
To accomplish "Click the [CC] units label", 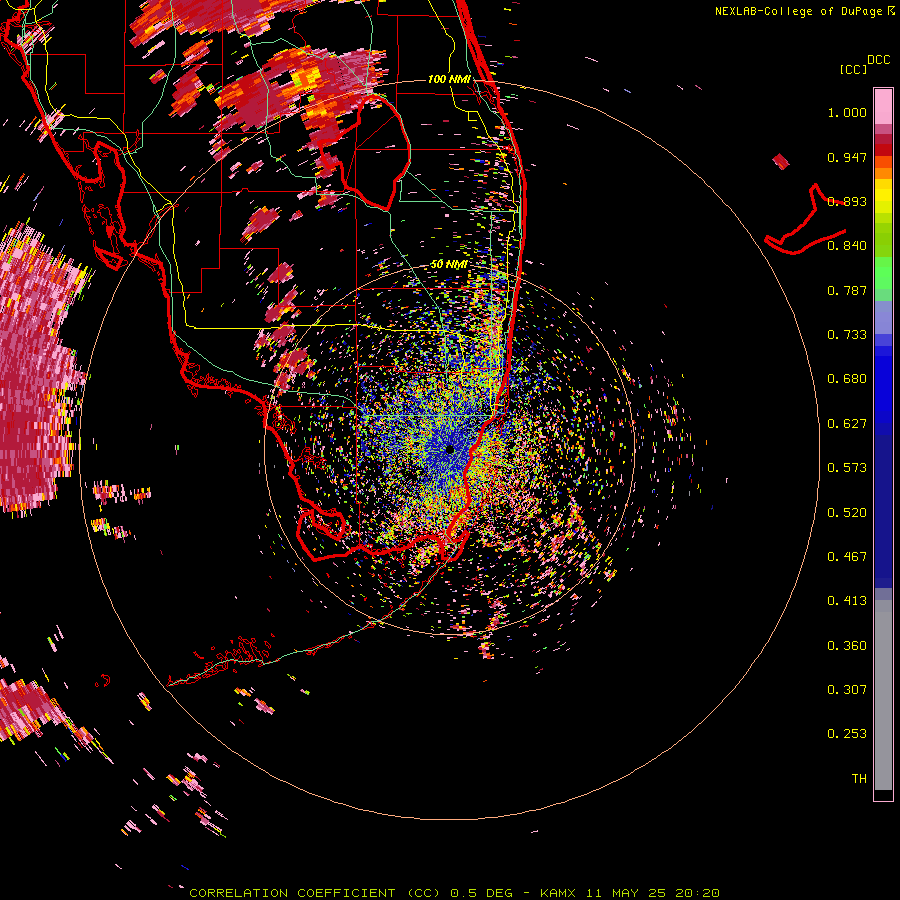I will coord(853,69).
